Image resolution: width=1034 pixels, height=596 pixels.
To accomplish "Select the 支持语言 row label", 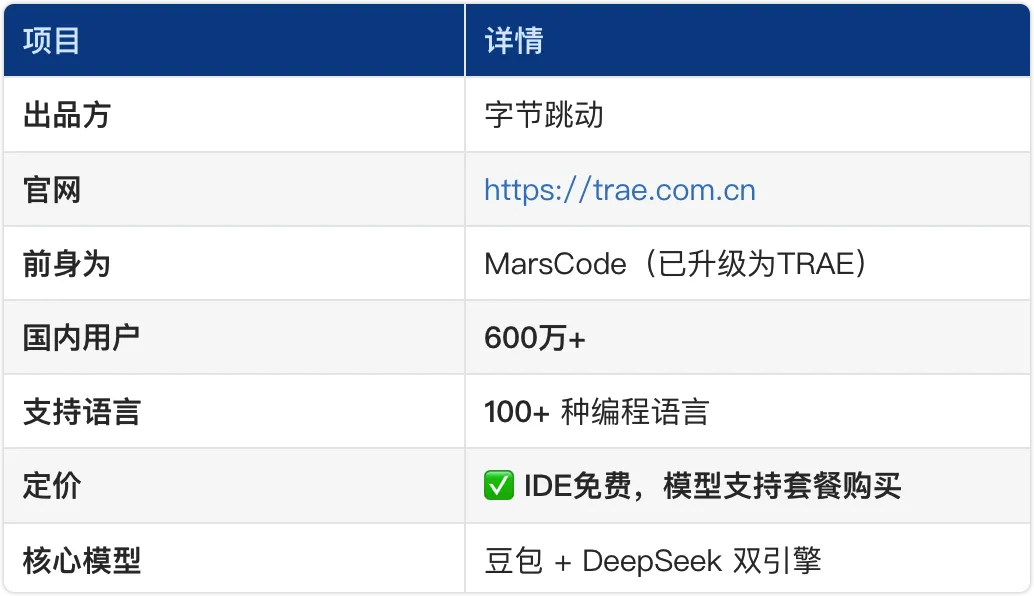I will point(81,412).
